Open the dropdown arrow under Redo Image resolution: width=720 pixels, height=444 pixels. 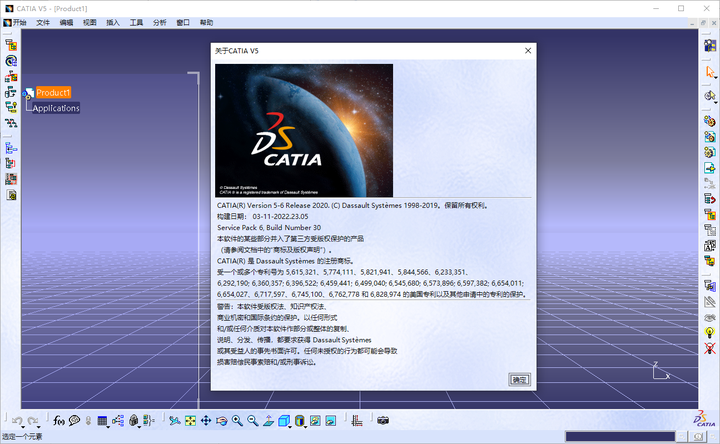39,426
